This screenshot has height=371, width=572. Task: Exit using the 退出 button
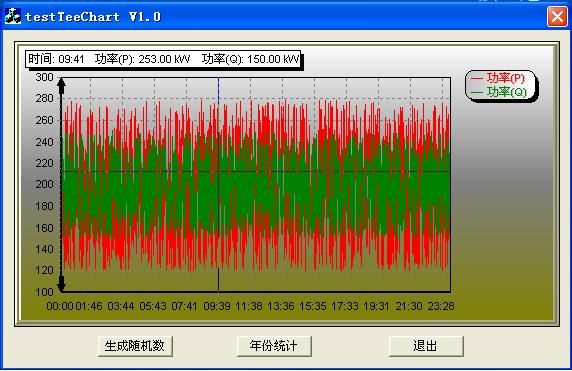point(426,346)
